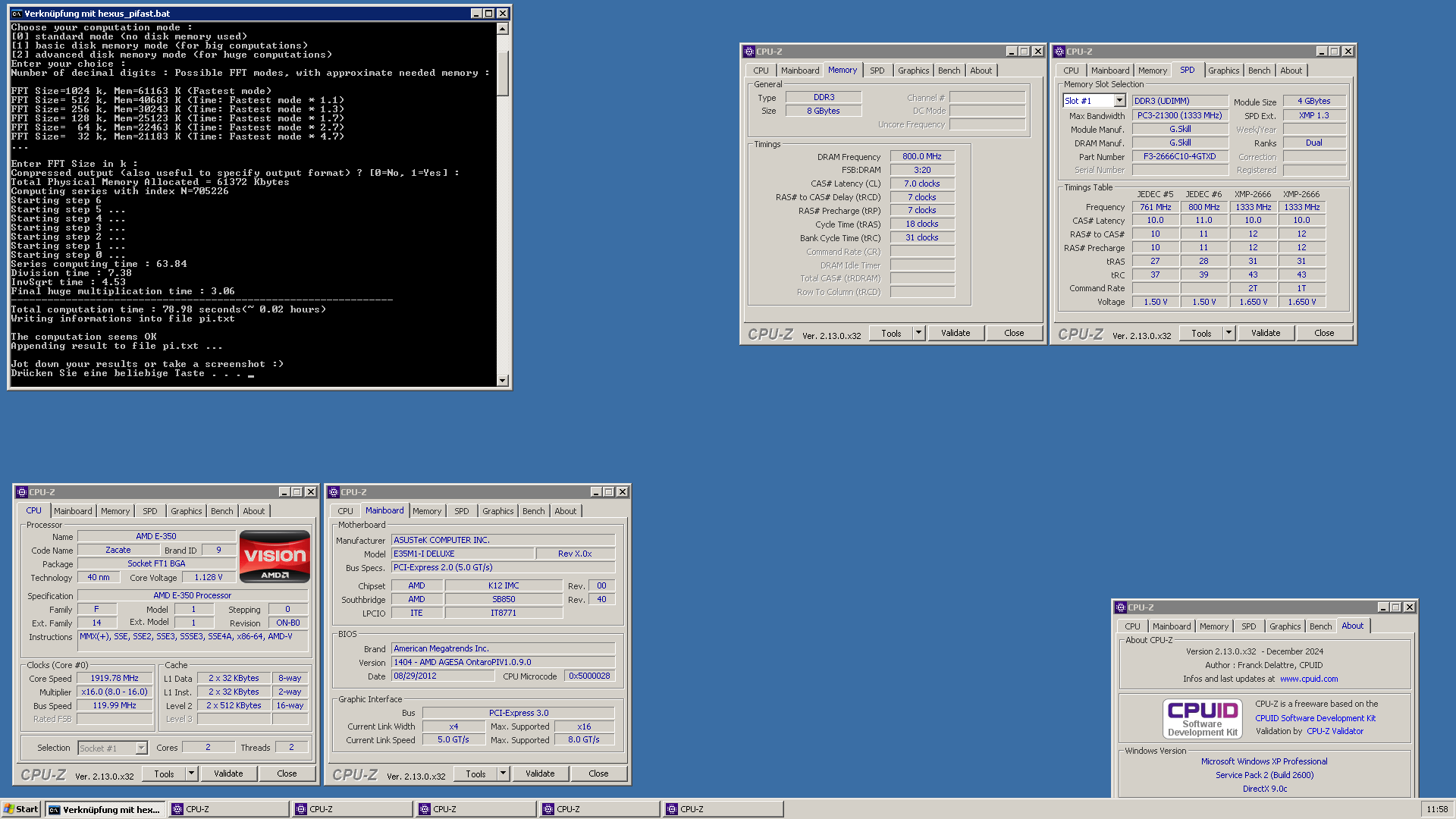1456x819 pixels.
Task: Minimize the SPD CPU-Z window
Action: coord(1321,52)
